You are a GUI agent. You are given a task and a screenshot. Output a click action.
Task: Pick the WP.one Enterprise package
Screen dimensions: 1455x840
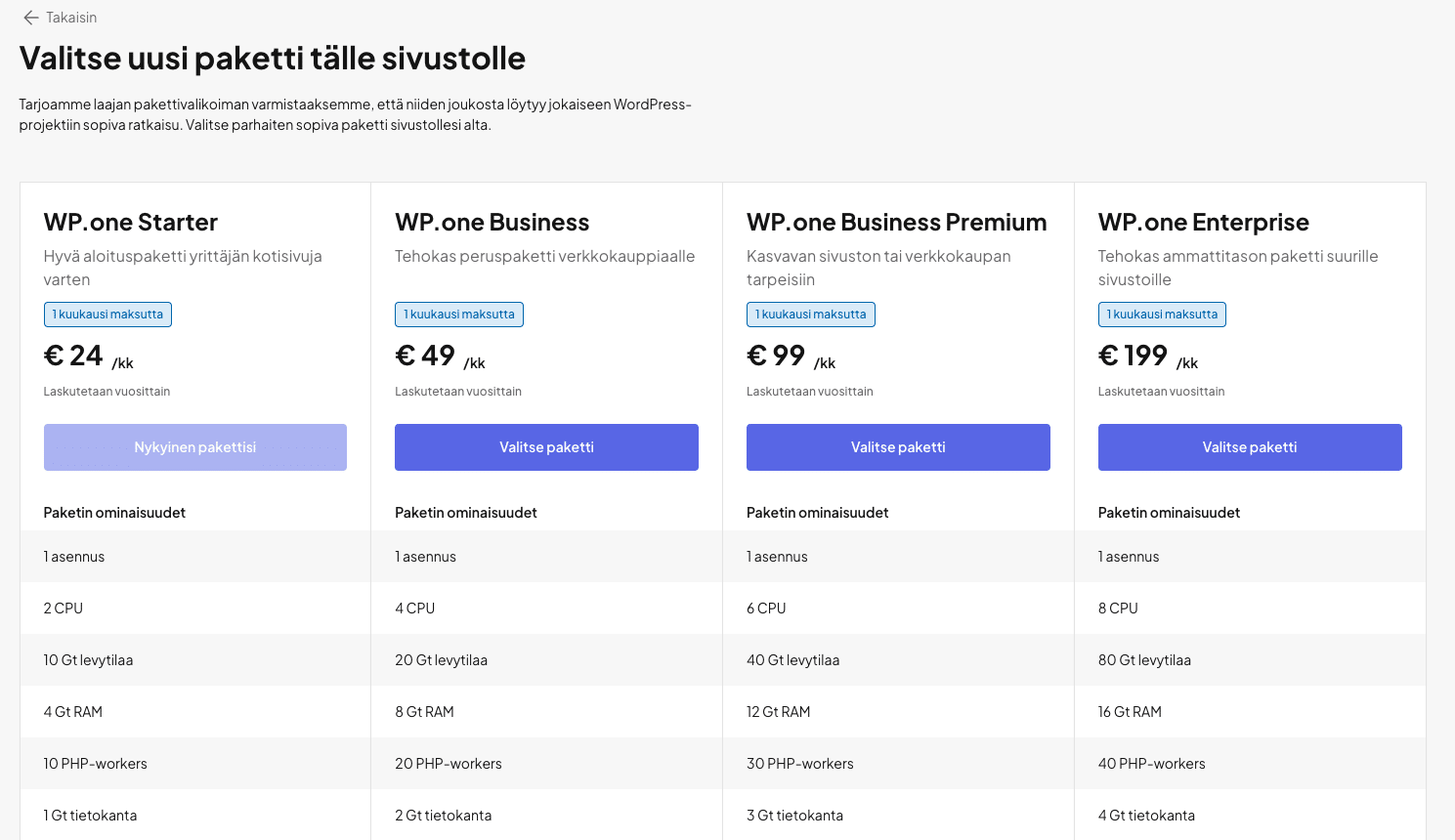click(x=1250, y=447)
